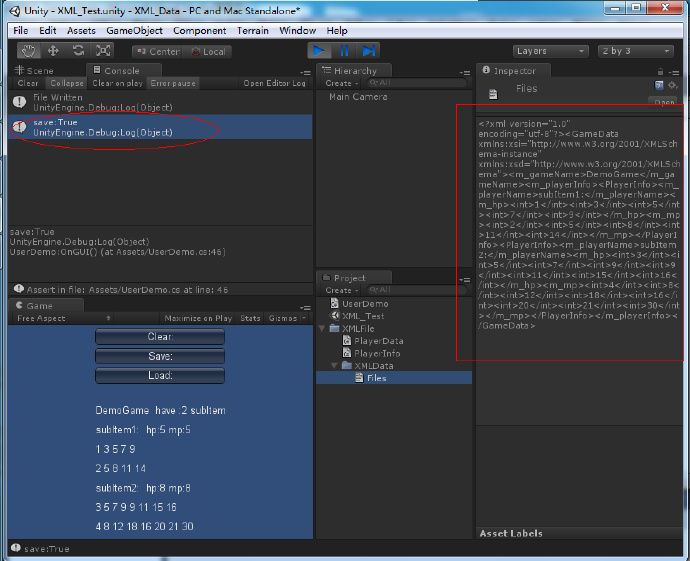Click the Load: button in Game view
This screenshot has width=690, height=561.
tap(160, 375)
